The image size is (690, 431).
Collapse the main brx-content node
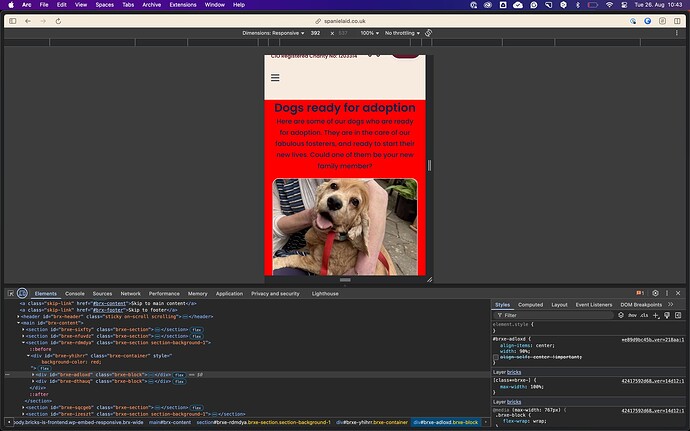tap(18, 323)
